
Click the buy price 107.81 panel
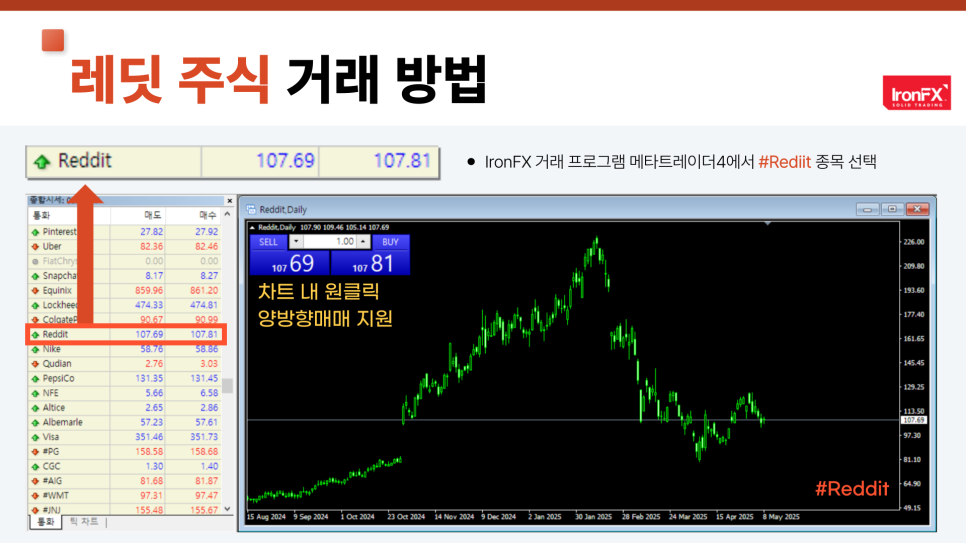370,263
